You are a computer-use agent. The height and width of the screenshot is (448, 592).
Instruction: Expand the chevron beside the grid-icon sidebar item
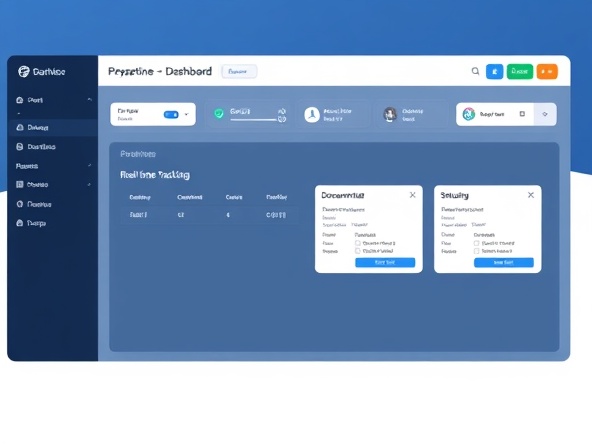(89, 184)
